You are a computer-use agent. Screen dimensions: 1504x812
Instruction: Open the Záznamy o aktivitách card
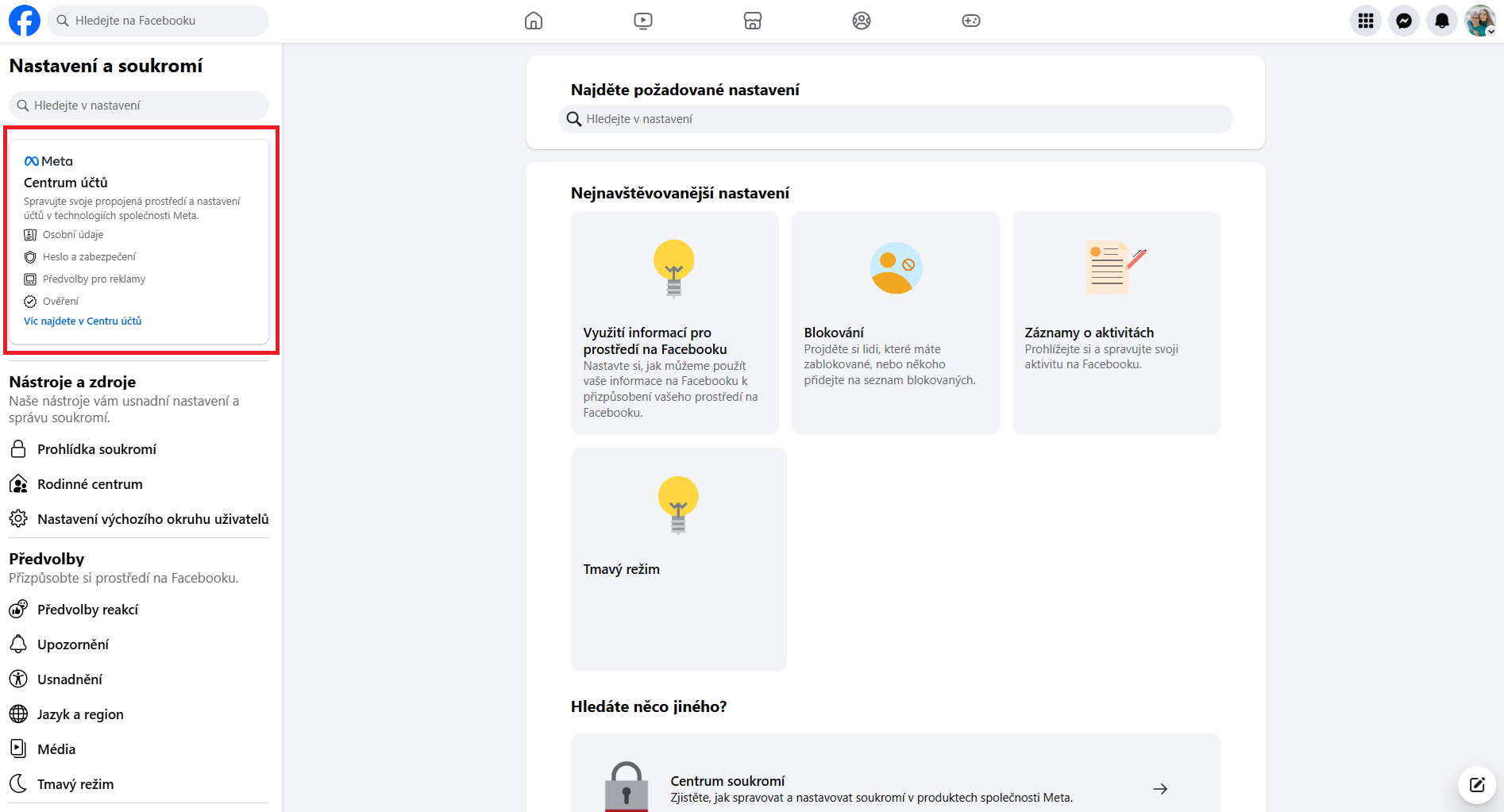1116,322
